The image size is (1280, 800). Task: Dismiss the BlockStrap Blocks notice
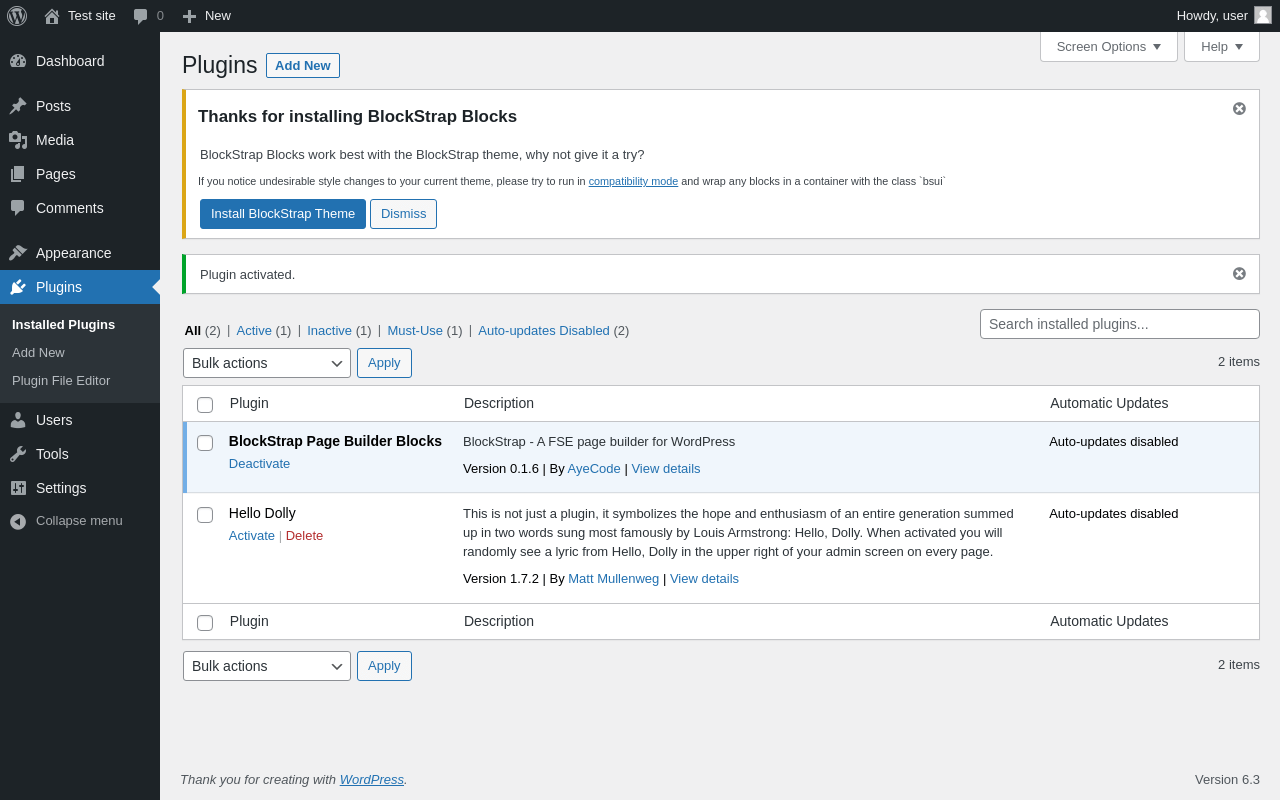click(1239, 109)
